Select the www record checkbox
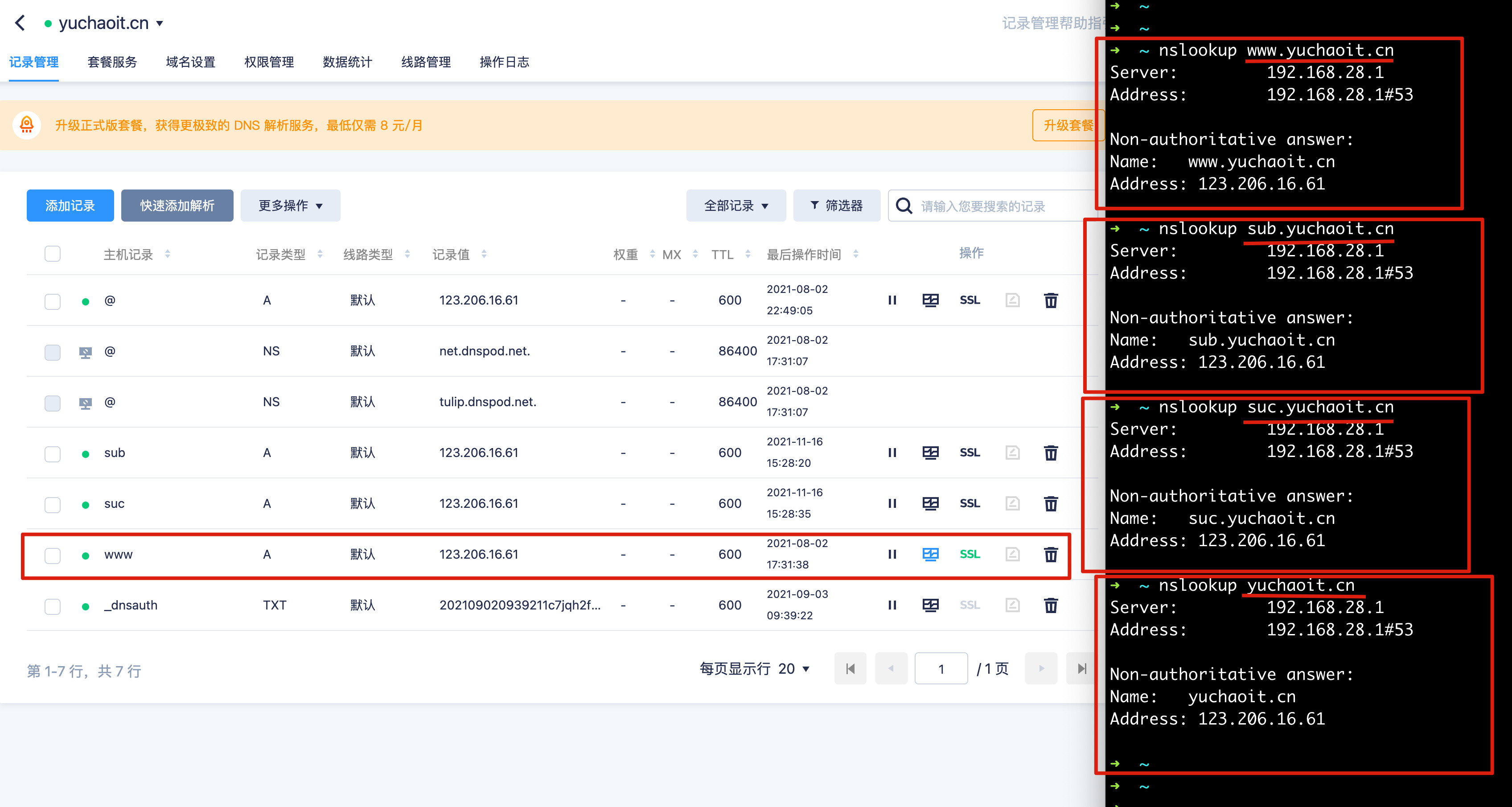Screen dimensions: 1512x807 click(x=53, y=555)
